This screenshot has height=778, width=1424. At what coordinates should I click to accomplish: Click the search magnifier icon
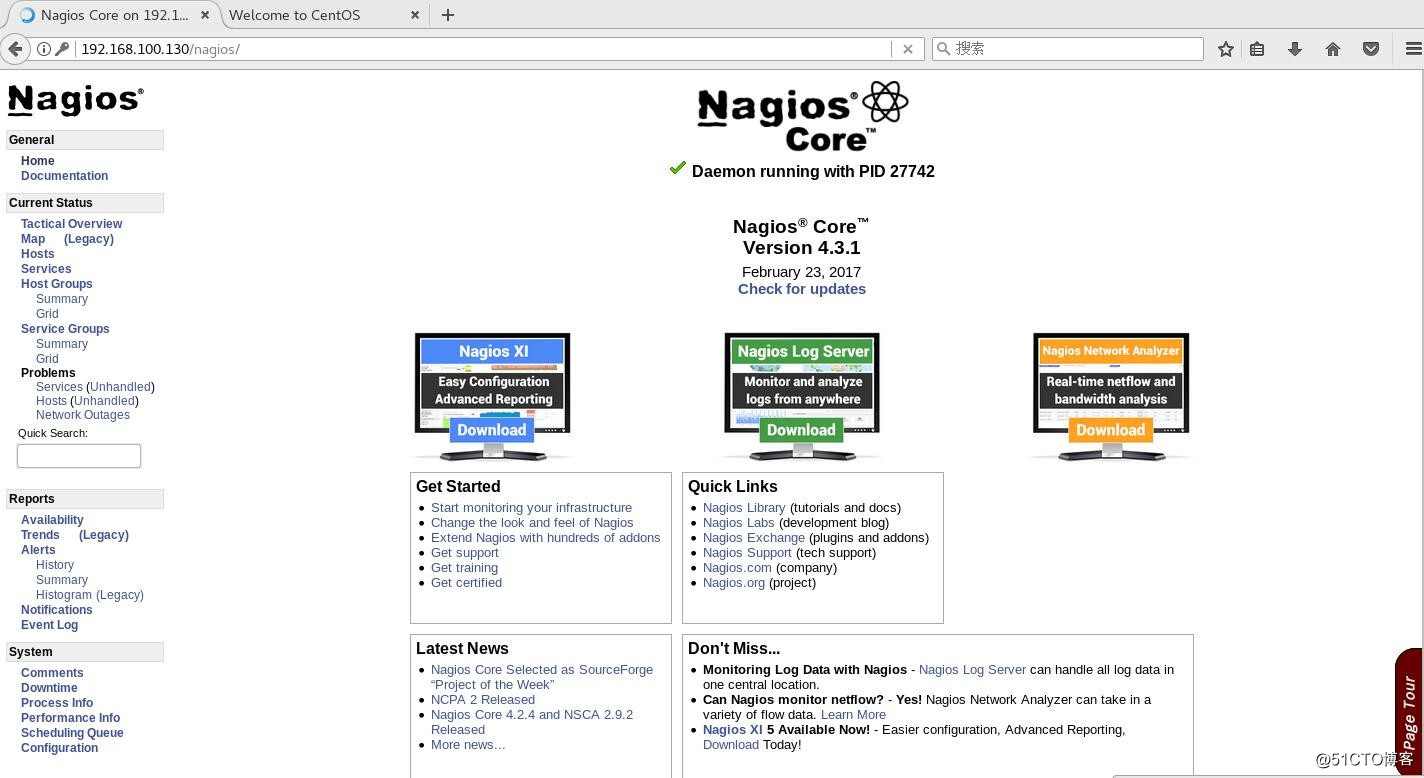coord(943,48)
